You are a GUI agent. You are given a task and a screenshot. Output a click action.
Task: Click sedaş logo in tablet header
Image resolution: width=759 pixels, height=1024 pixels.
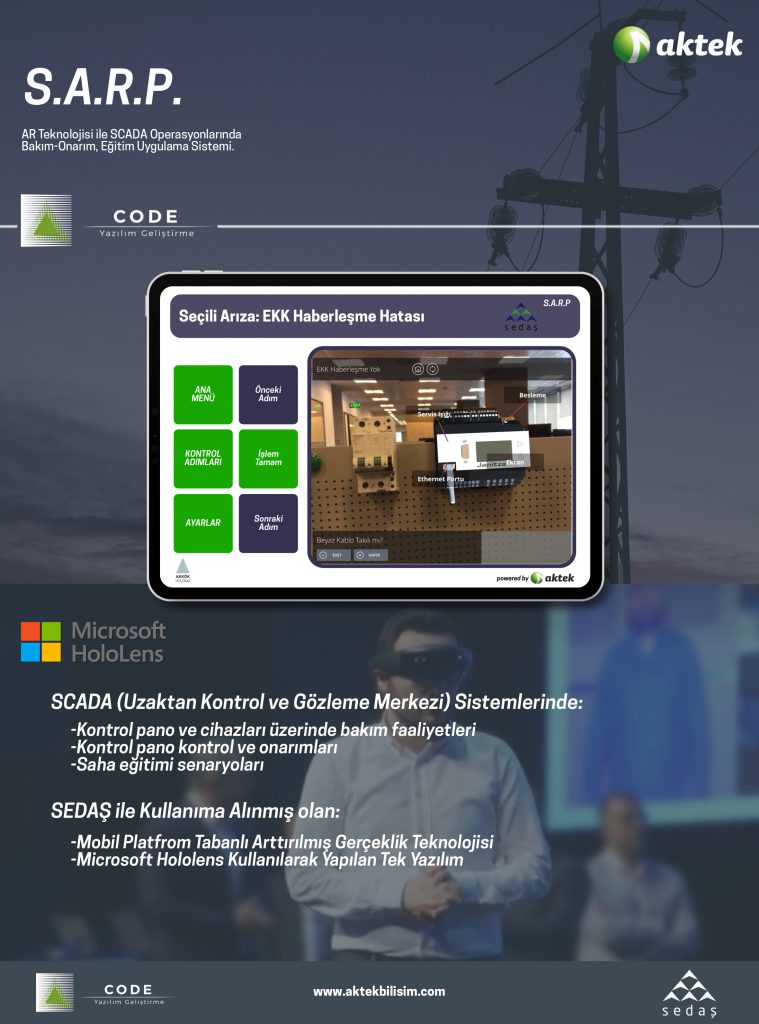point(521,317)
